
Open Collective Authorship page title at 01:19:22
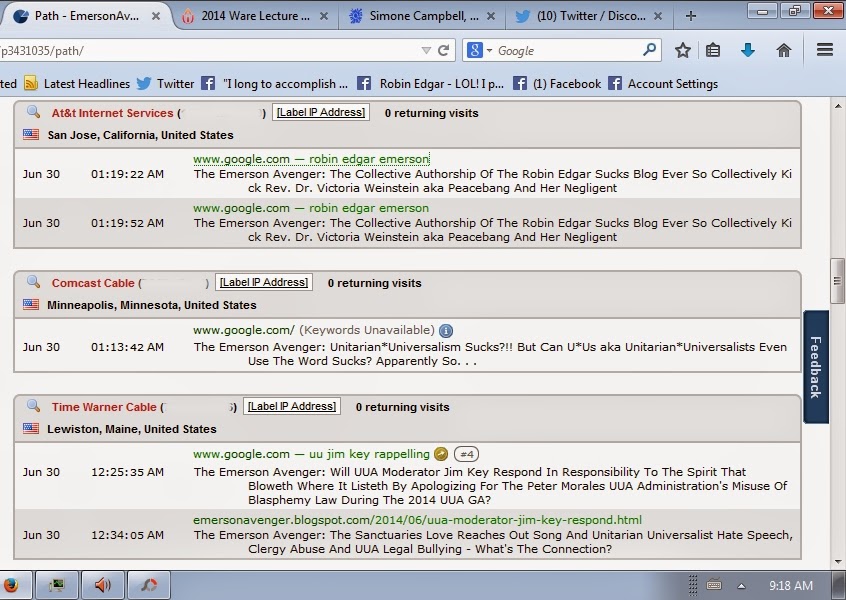(493, 181)
